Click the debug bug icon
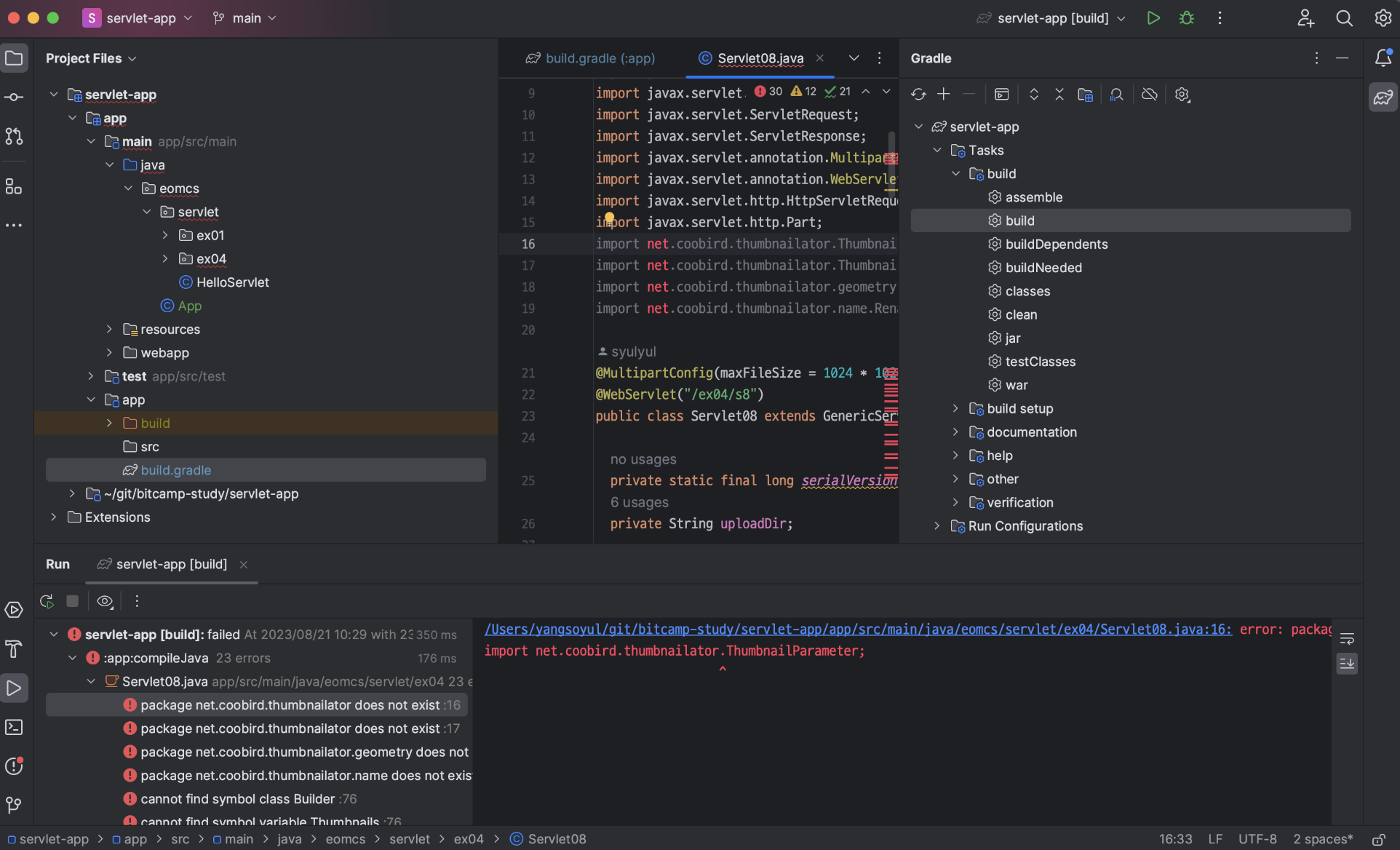1400x850 pixels. (x=1187, y=18)
